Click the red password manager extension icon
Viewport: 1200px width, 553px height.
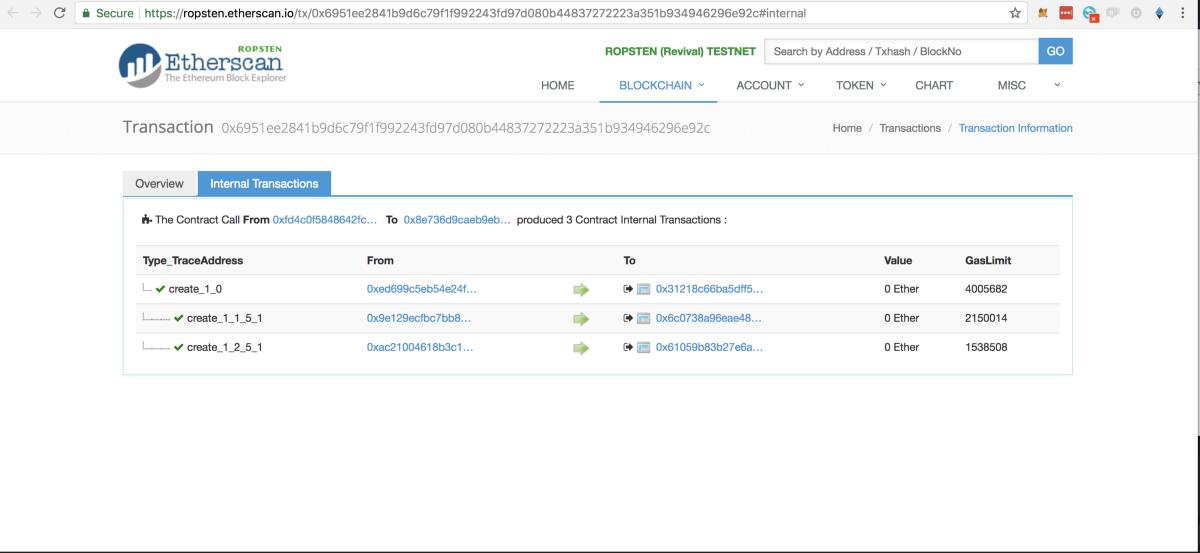pos(1066,14)
